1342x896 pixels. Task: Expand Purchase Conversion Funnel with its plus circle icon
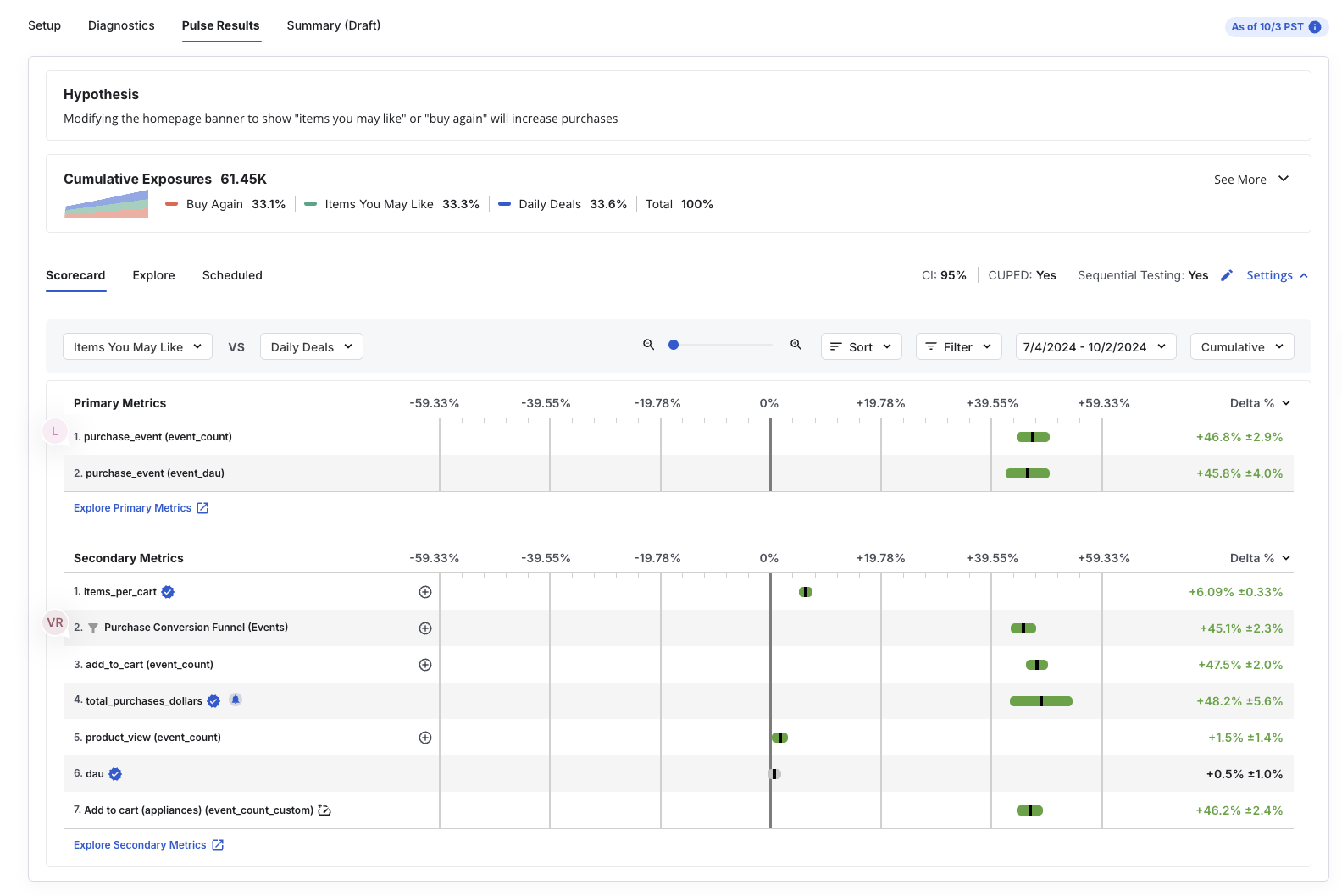[x=425, y=628]
